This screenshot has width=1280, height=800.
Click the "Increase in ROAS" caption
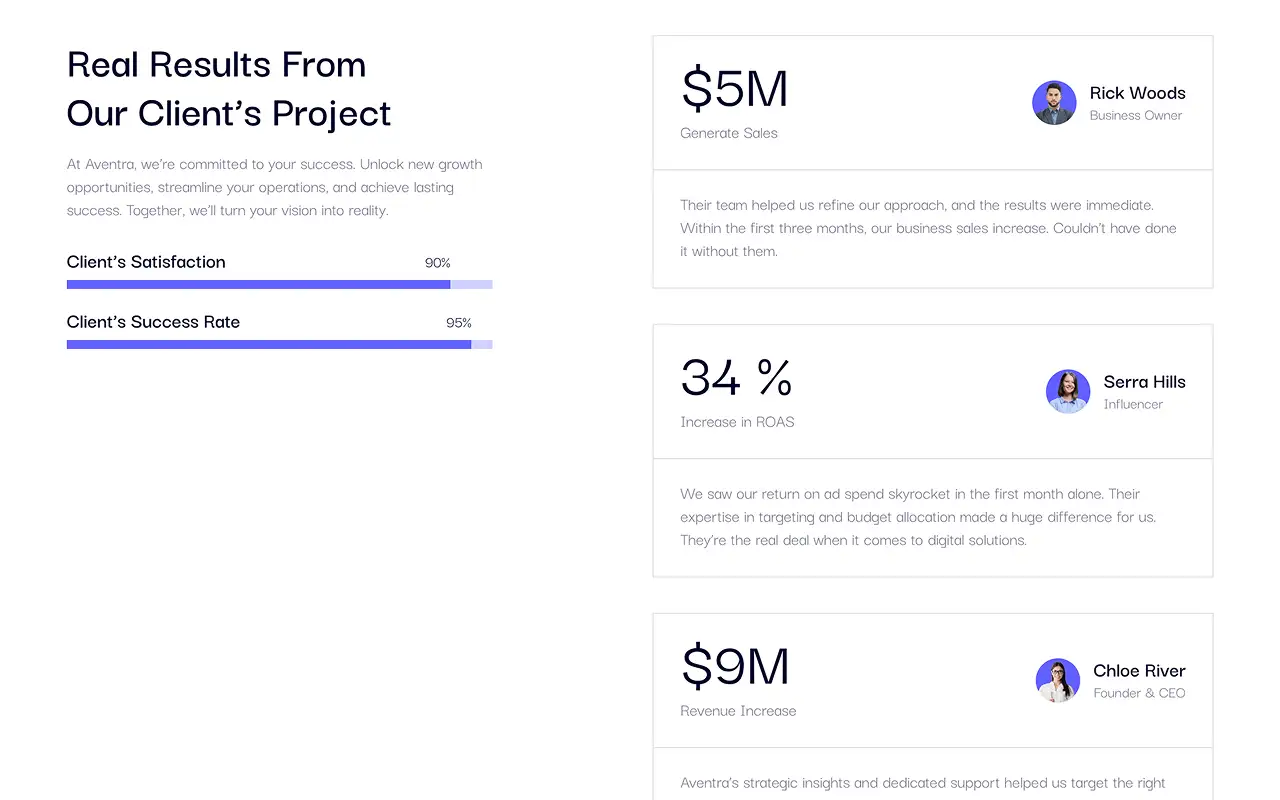click(737, 422)
